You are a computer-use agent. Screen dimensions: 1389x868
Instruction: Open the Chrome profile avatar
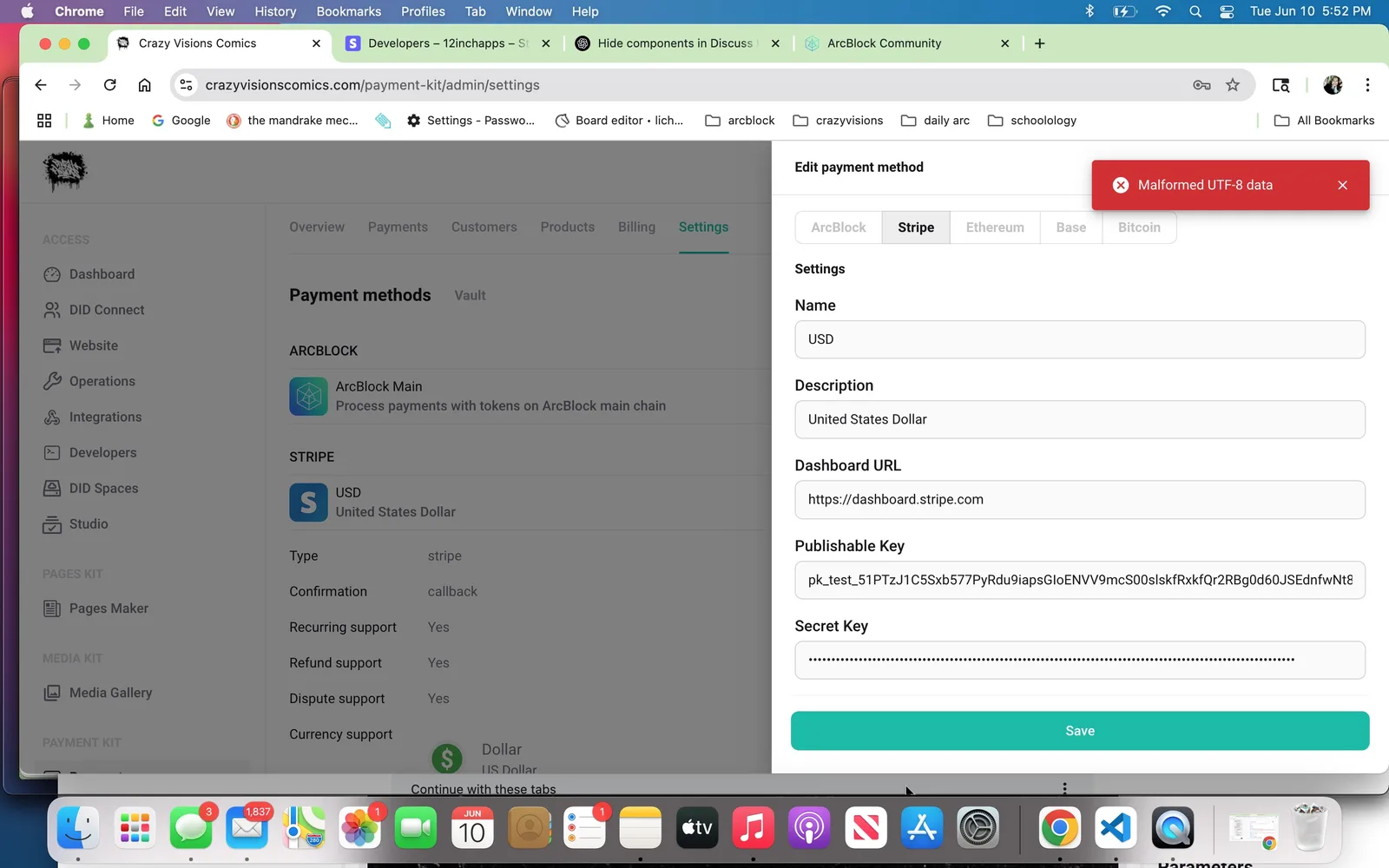(1333, 85)
